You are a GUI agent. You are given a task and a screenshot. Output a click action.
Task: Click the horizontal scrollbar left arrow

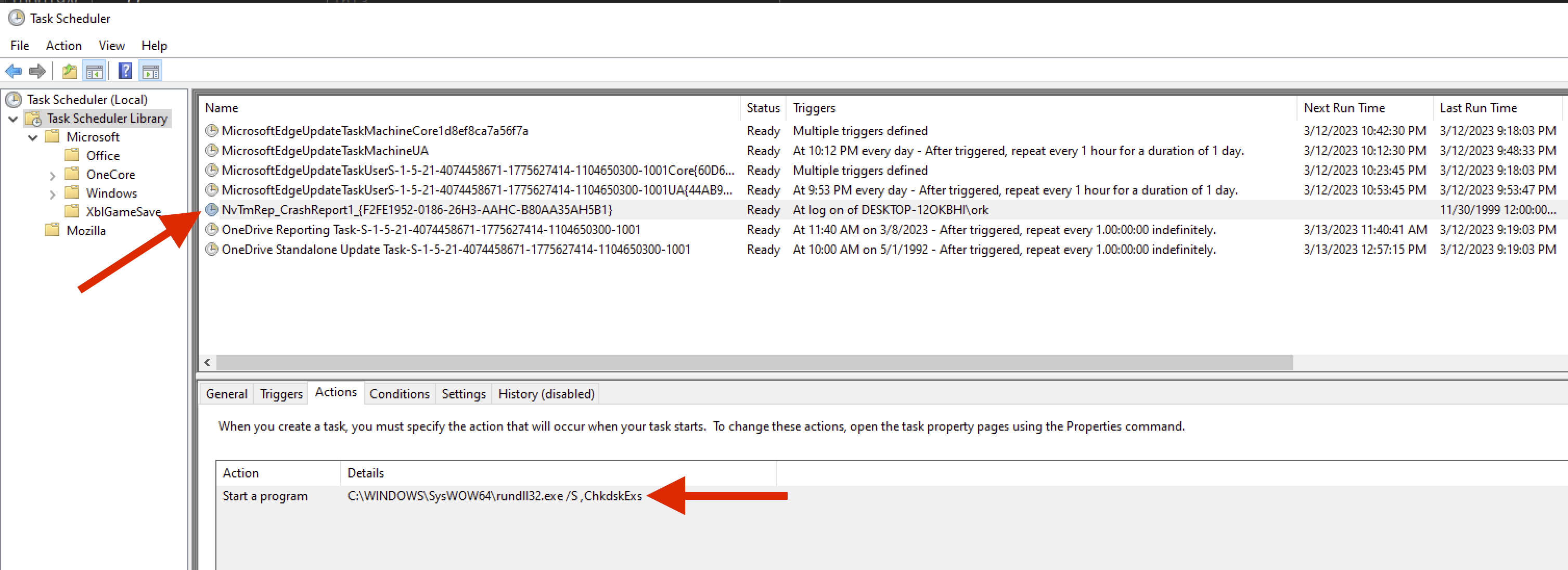click(x=208, y=362)
